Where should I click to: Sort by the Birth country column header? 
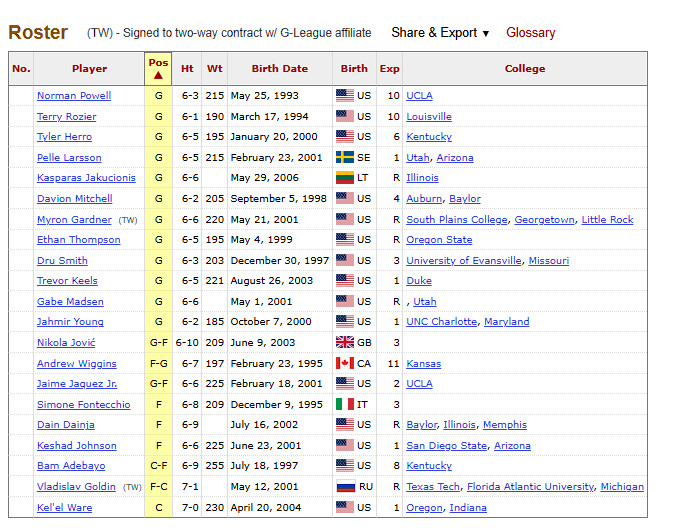point(354,69)
